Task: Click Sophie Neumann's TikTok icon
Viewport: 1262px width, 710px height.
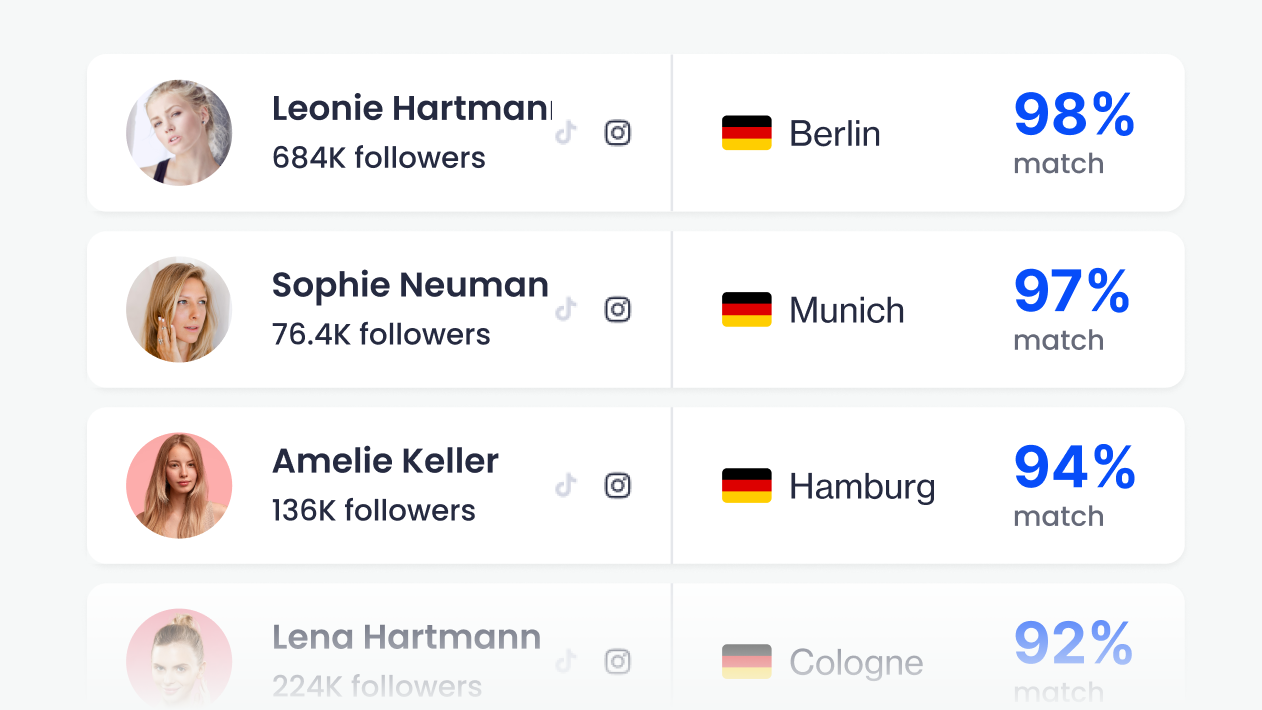Action: point(566,310)
